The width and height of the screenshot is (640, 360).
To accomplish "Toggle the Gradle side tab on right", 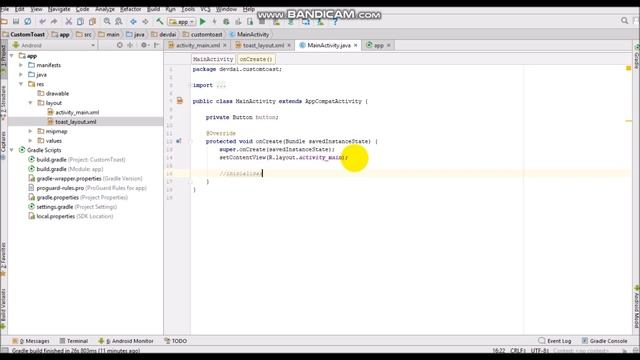I will click(636, 56).
